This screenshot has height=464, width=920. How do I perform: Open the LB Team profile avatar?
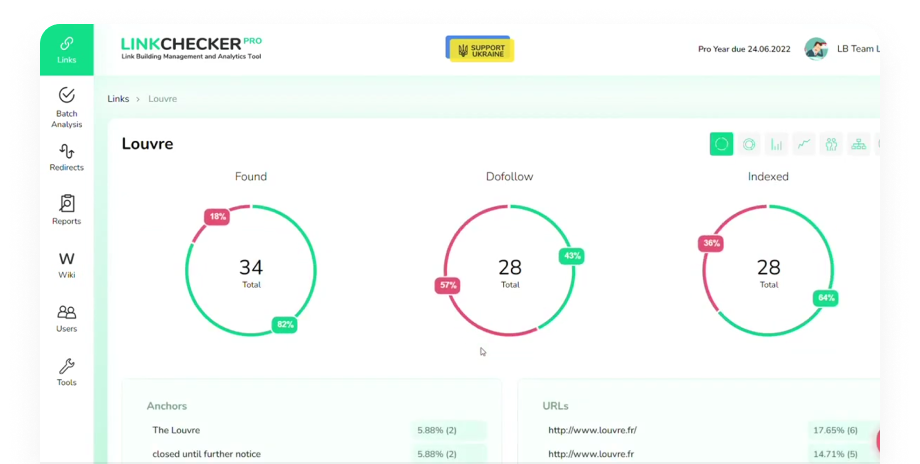(816, 49)
